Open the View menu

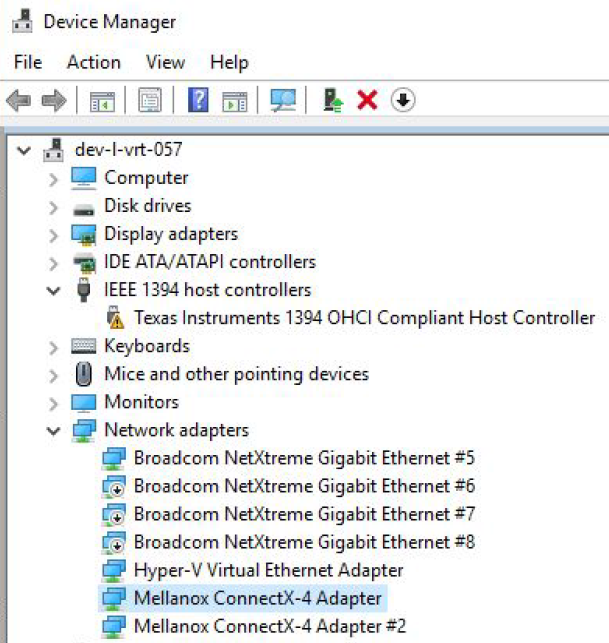click(x=165, y=62)
